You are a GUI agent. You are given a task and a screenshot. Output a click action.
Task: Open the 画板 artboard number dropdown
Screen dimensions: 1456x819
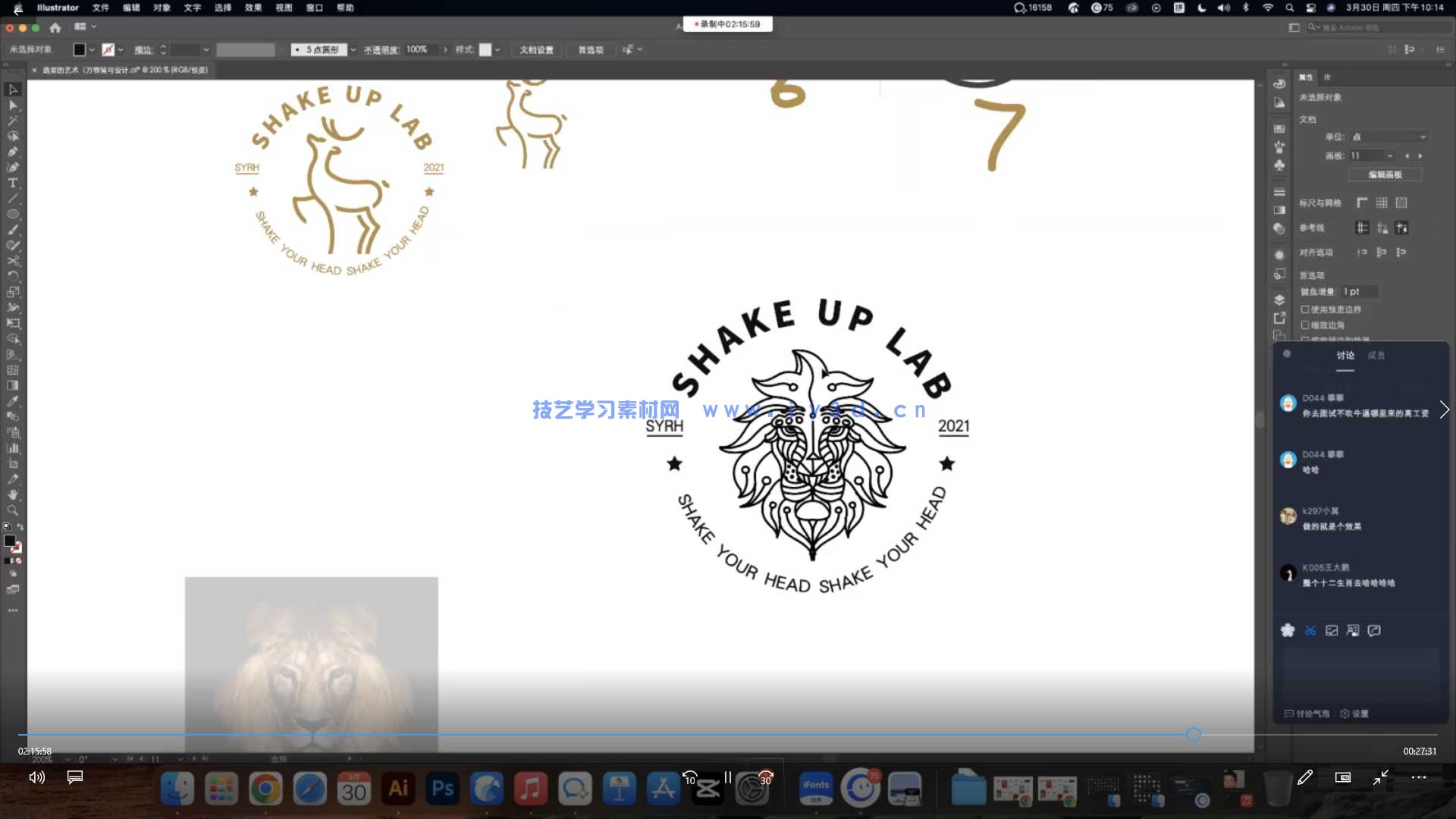[1371, 155]
